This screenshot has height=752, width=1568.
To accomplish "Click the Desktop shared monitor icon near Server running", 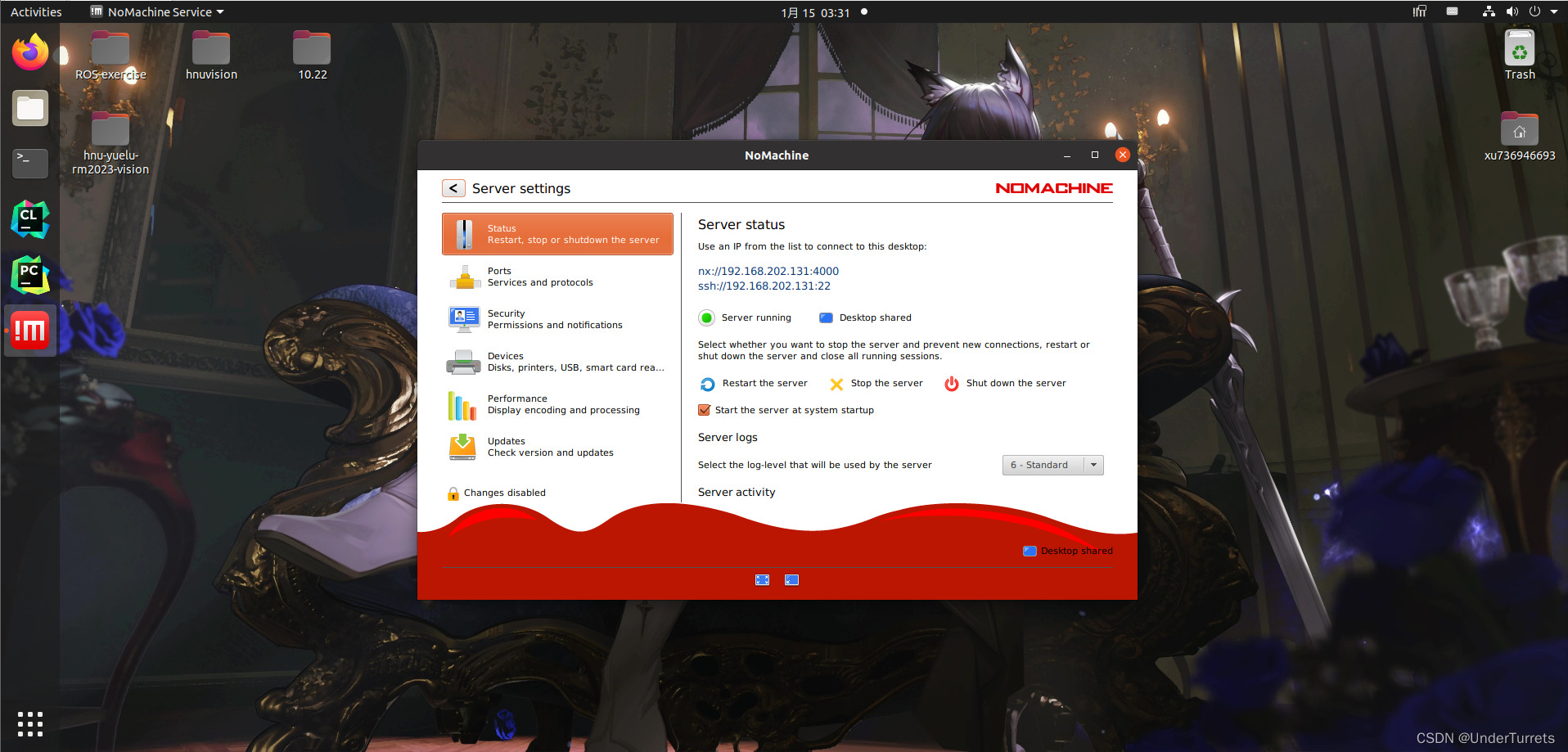I will pyautogui.click(x=826, y=317).
